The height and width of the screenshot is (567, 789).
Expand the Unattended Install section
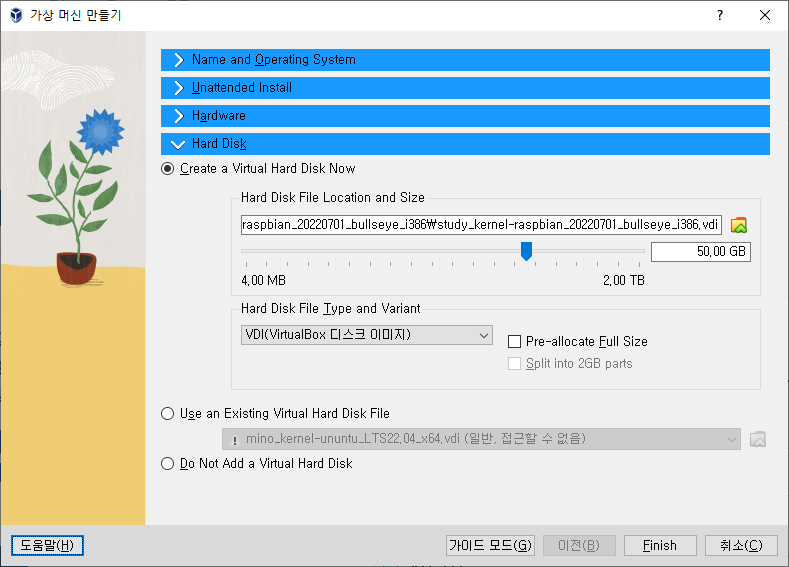[x=241, y=88]
